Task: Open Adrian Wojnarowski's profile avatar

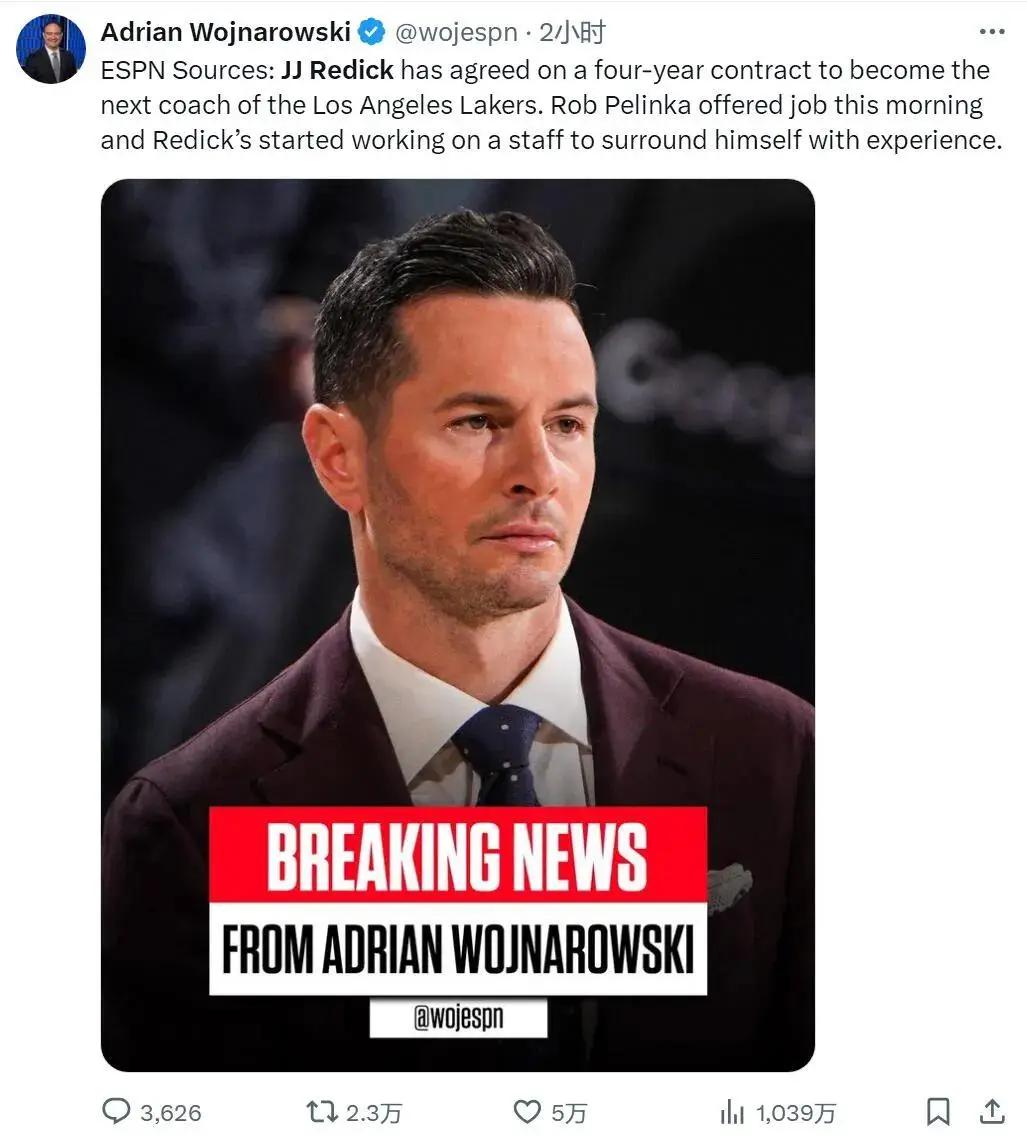Action: coord(50,48)
